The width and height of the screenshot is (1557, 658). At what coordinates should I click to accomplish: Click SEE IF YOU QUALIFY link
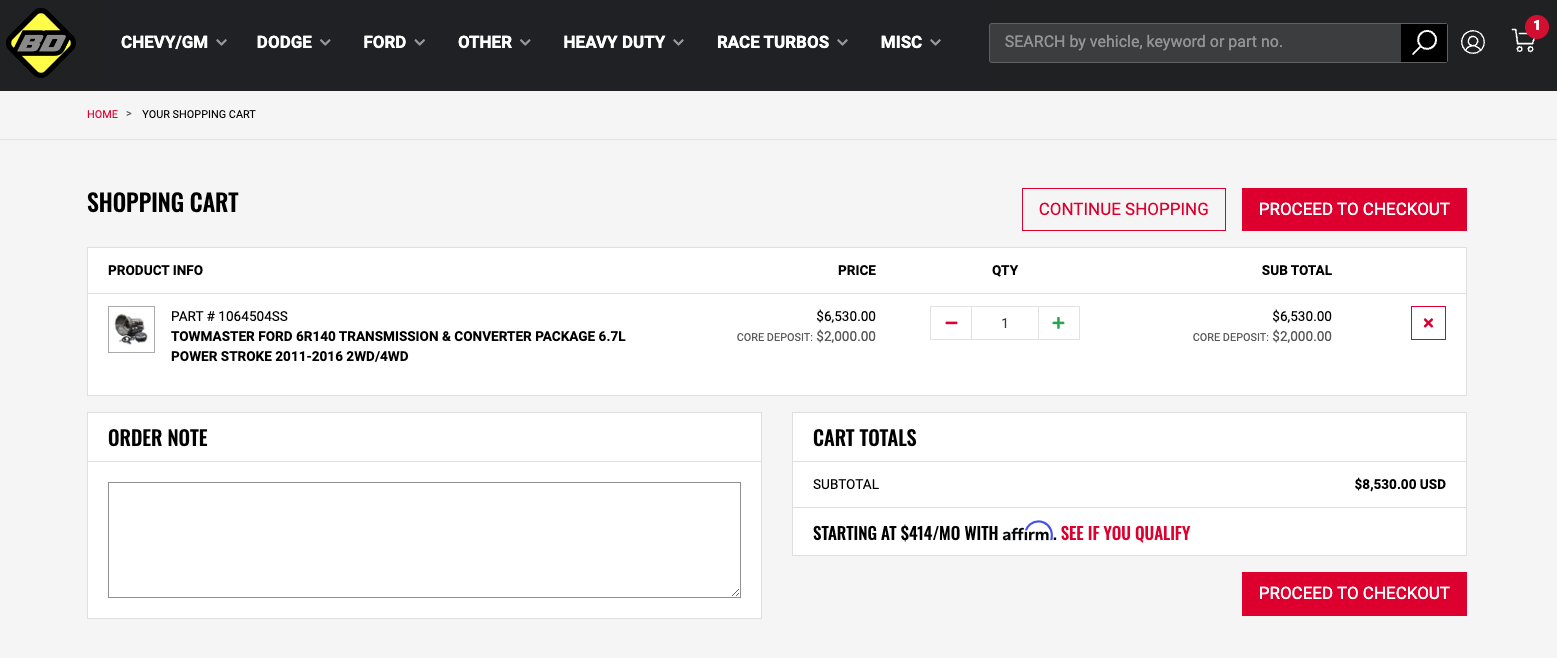click(x=1125, y=533)
